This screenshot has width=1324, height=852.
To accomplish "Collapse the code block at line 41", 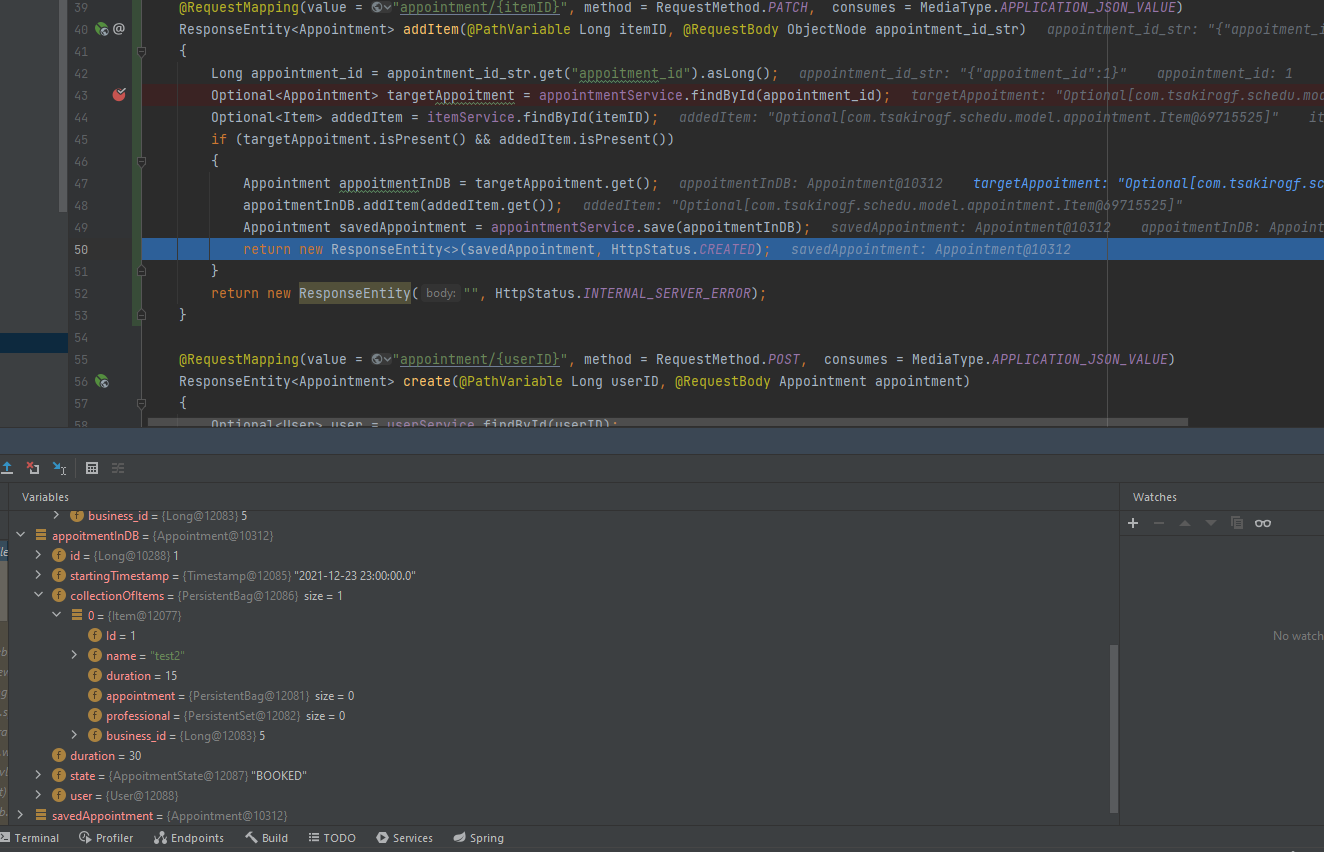I will (141, 51).
